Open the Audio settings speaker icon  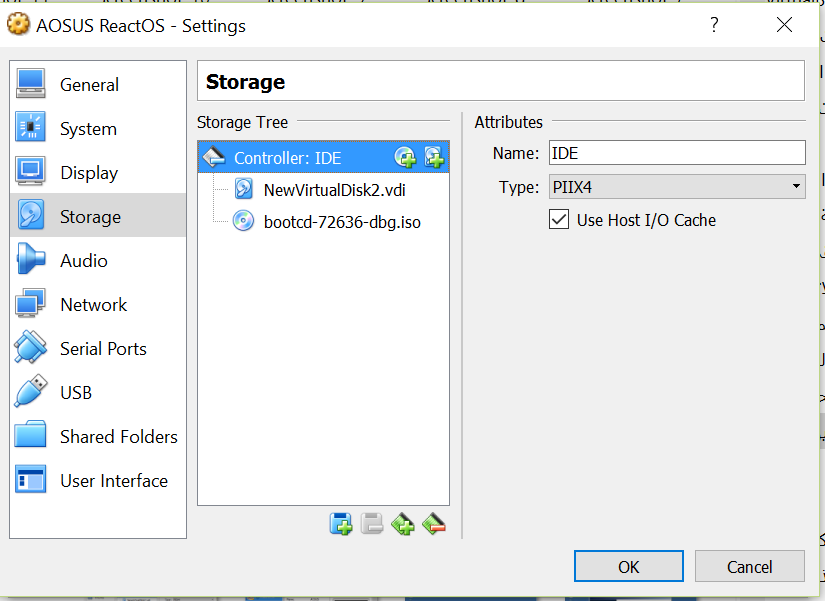[x=31, y=261]
